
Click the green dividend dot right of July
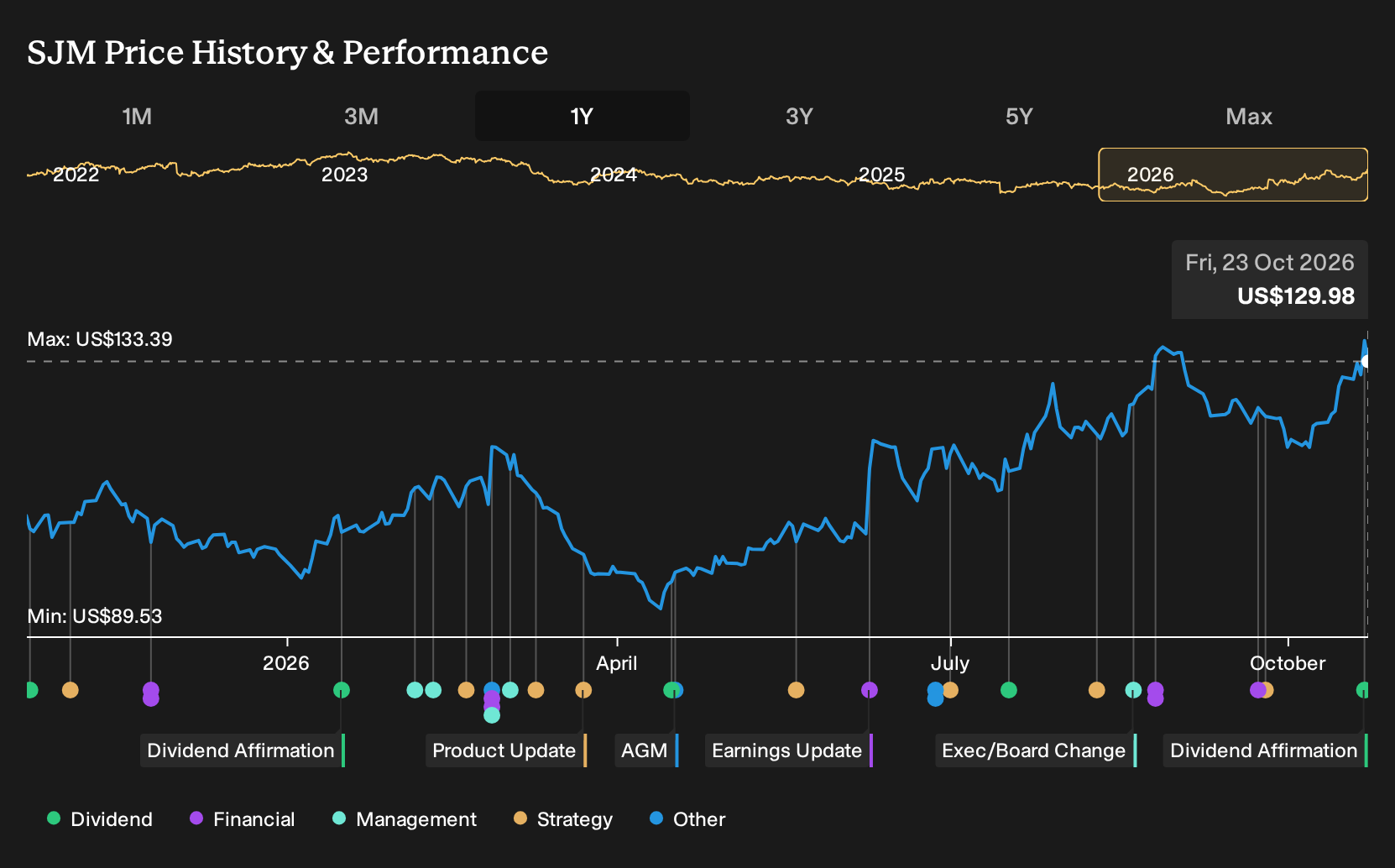click(1009, 690)
